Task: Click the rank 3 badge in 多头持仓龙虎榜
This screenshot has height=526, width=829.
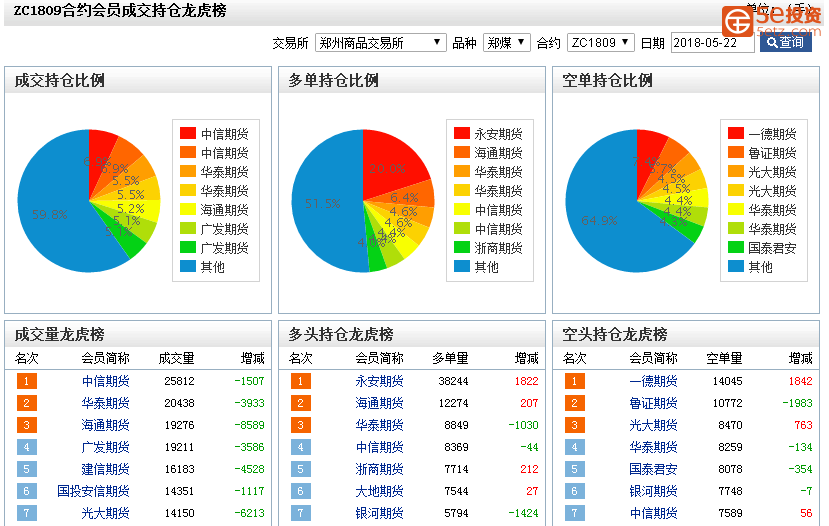Action: click(x=300, y=425)
